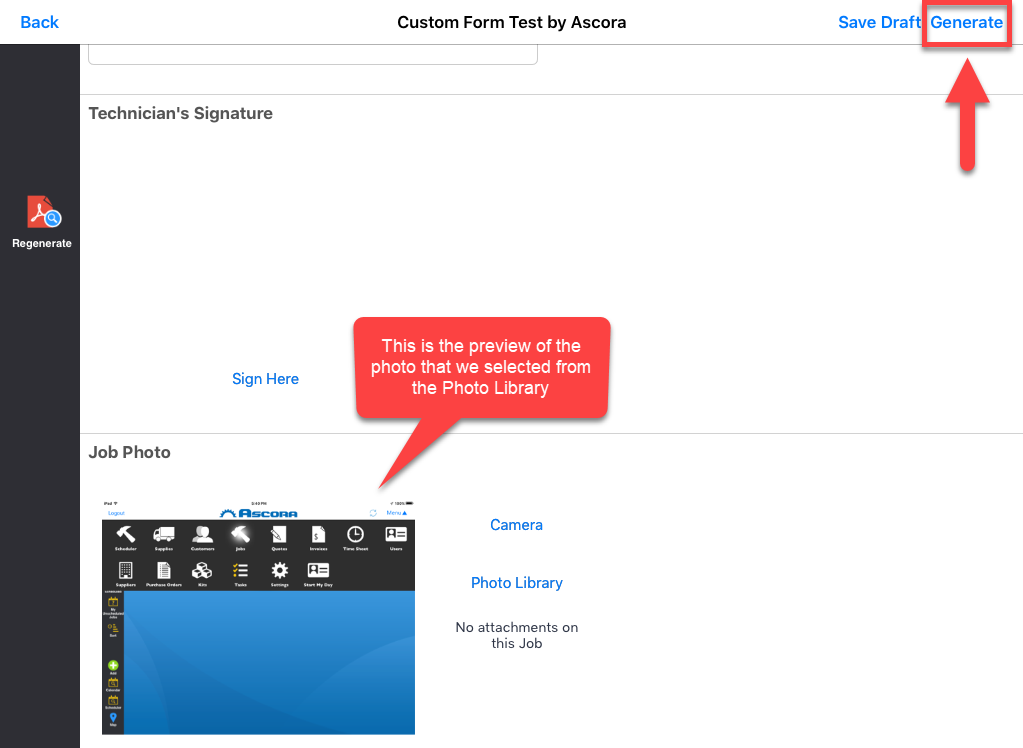This screenshot has height=748, width=1023.
Task: Click the Supplies truck icon in preview
Action: (164, 535)
